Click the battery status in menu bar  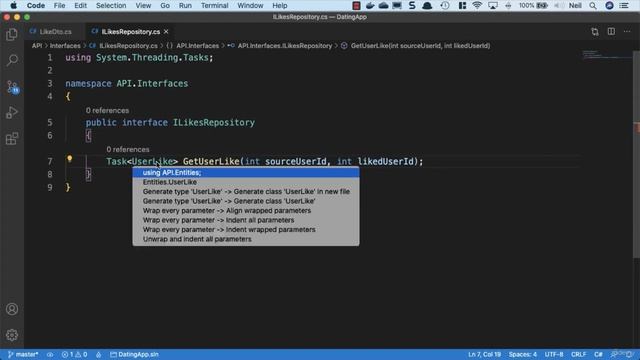point(533,5)
